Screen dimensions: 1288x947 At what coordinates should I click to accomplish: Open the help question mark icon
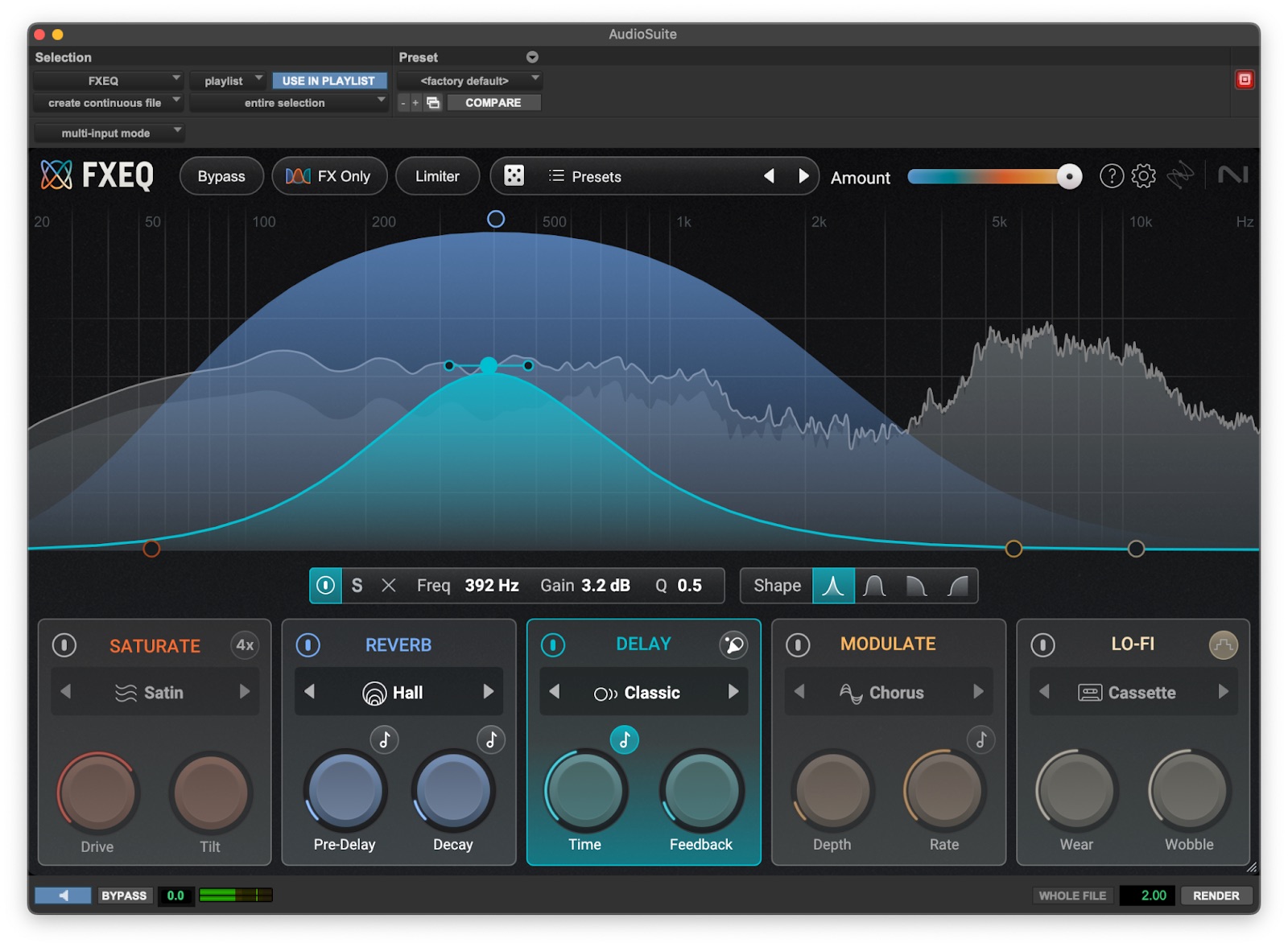coord(1111,176)
